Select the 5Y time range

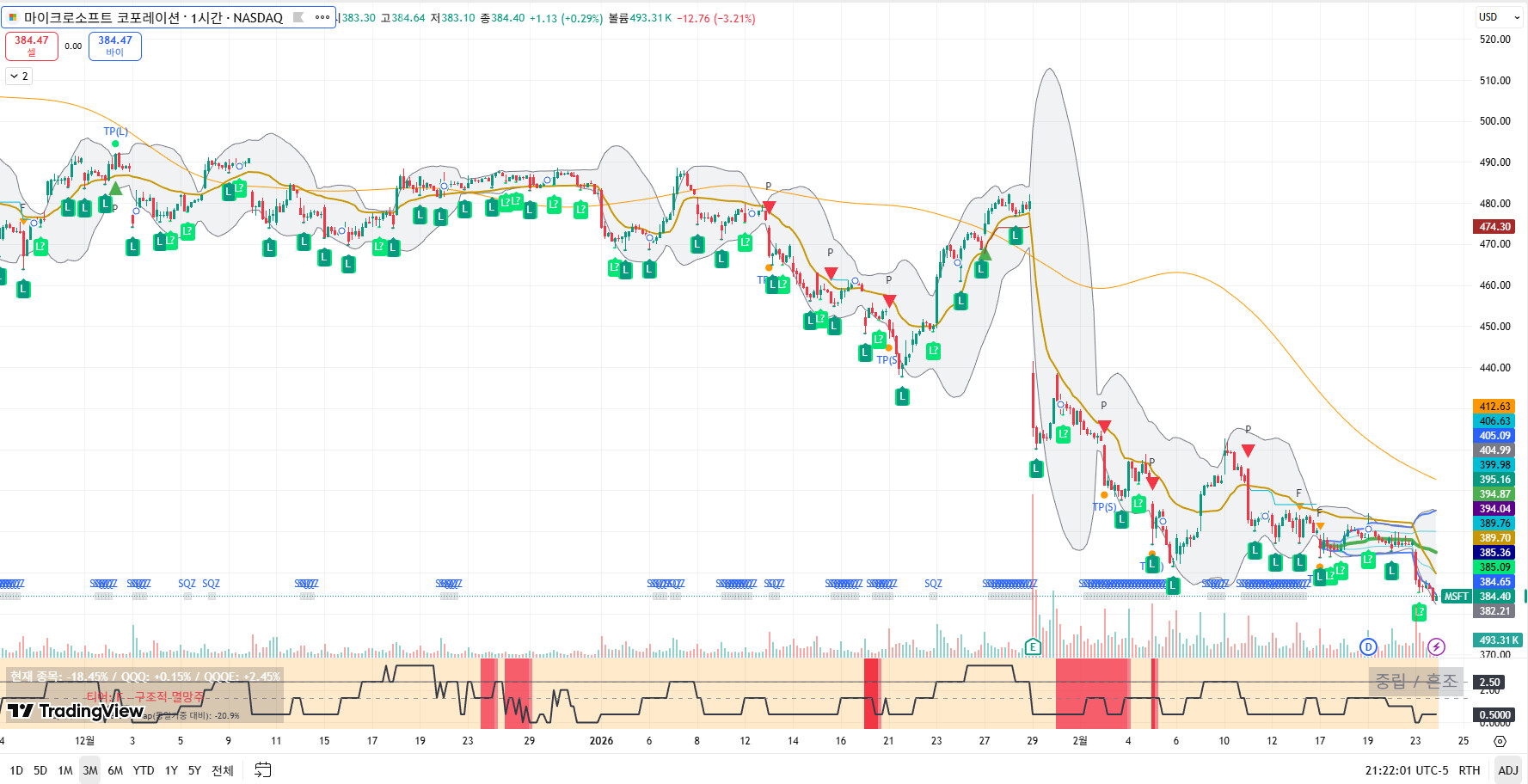point(194,770)
